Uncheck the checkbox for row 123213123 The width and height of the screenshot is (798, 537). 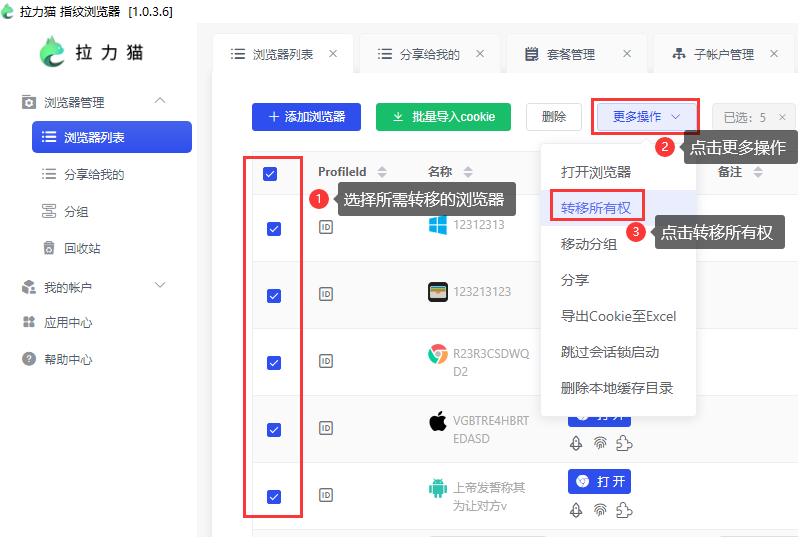coord(274,296)
